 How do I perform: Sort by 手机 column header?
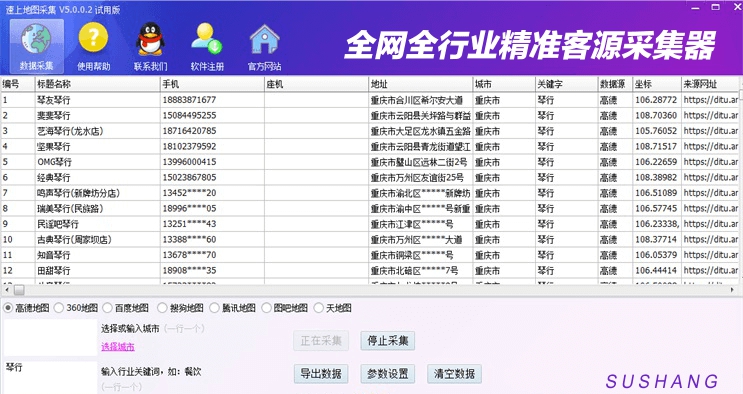(x=212, y=84)
